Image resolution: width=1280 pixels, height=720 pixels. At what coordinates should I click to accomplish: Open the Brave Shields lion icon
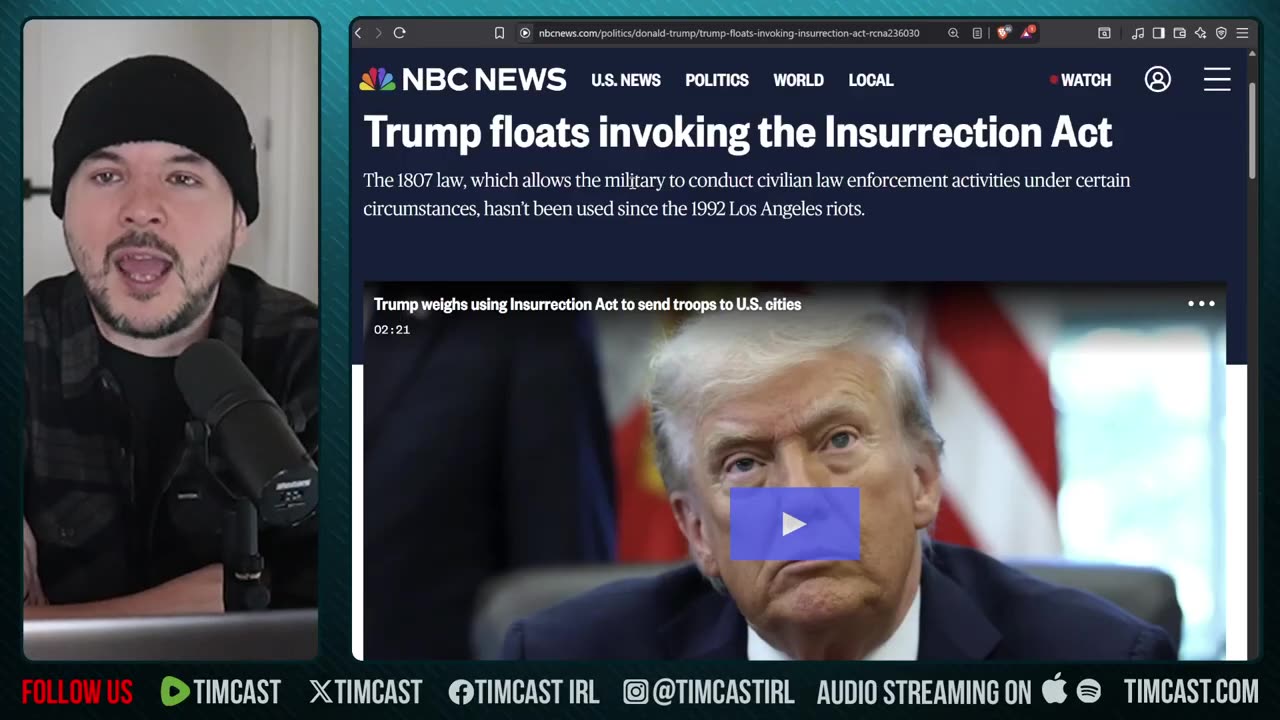click(x=1003, y=33)
